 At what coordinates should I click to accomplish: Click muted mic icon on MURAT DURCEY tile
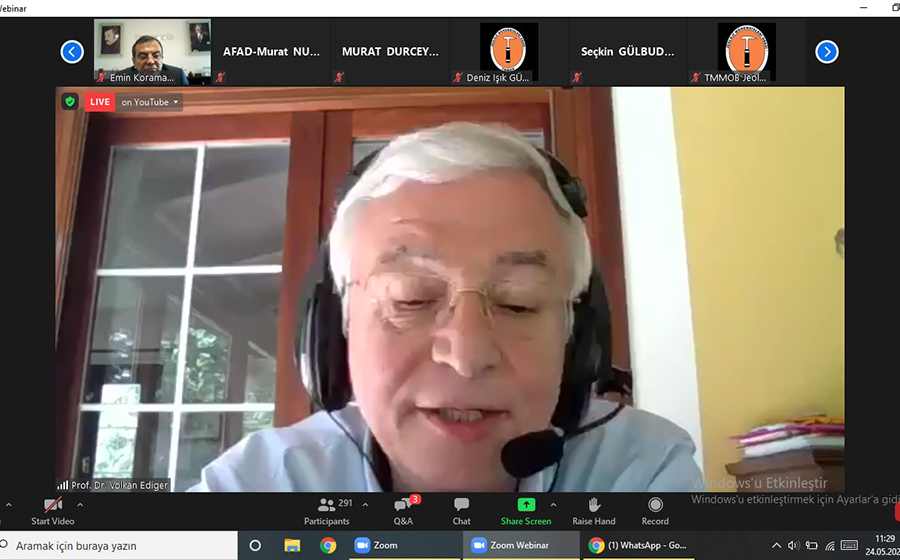(339, 77)
